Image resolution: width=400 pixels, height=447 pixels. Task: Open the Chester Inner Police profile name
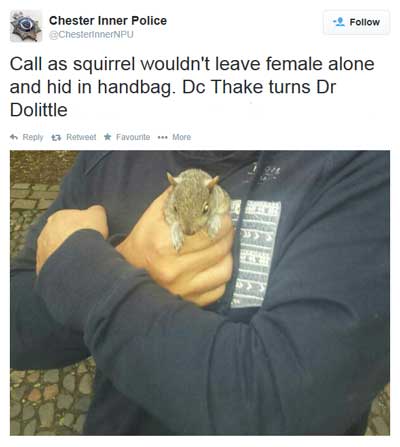click(108, 21)
